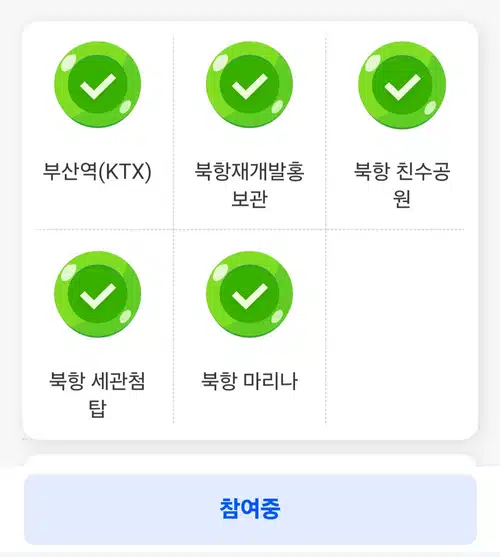500x557 pixels.
Task: Tap white checkmark inside 북항 세관첨탑 stamp
Action: coord(98,296)
